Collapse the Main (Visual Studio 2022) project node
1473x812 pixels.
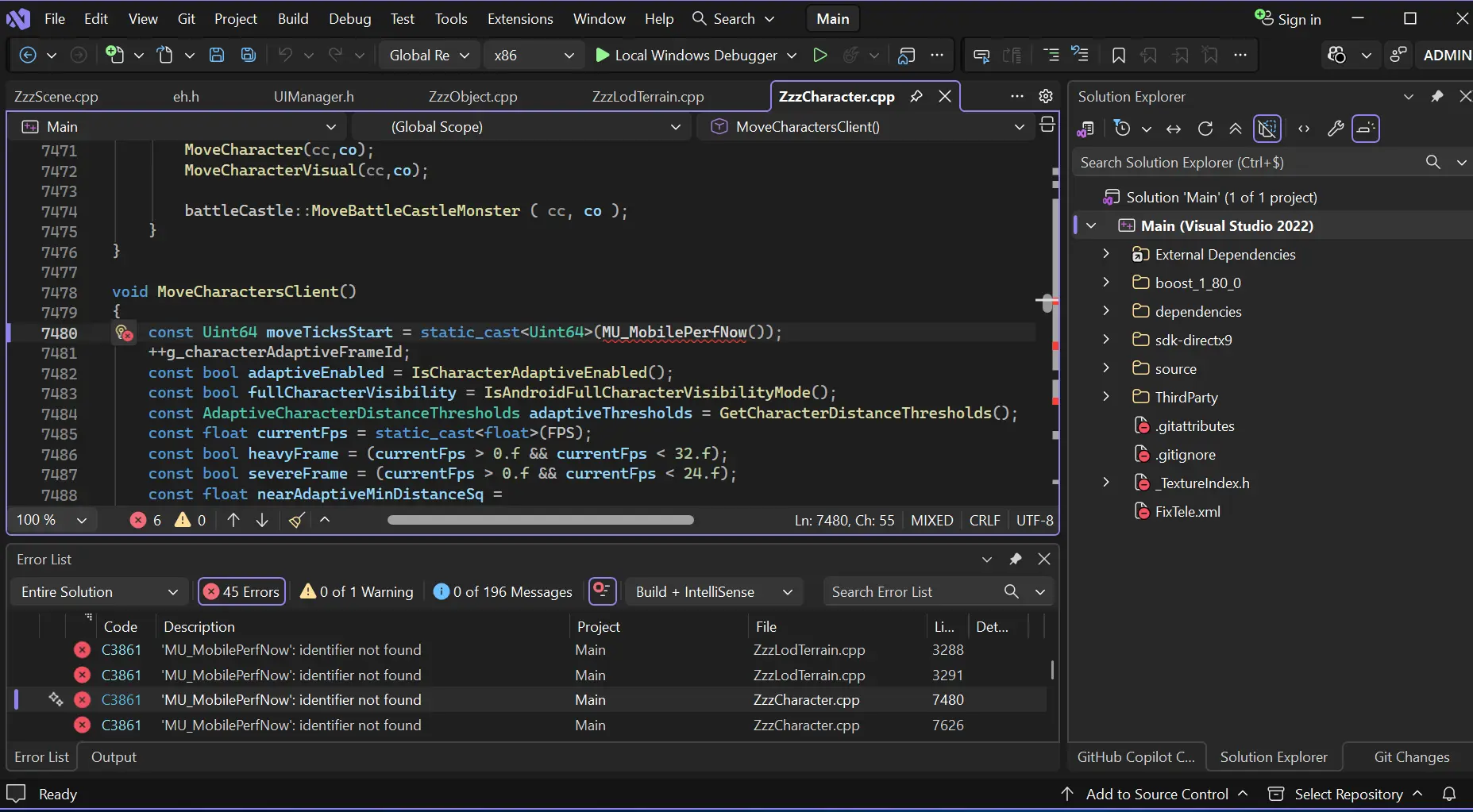pos(1092,225)
